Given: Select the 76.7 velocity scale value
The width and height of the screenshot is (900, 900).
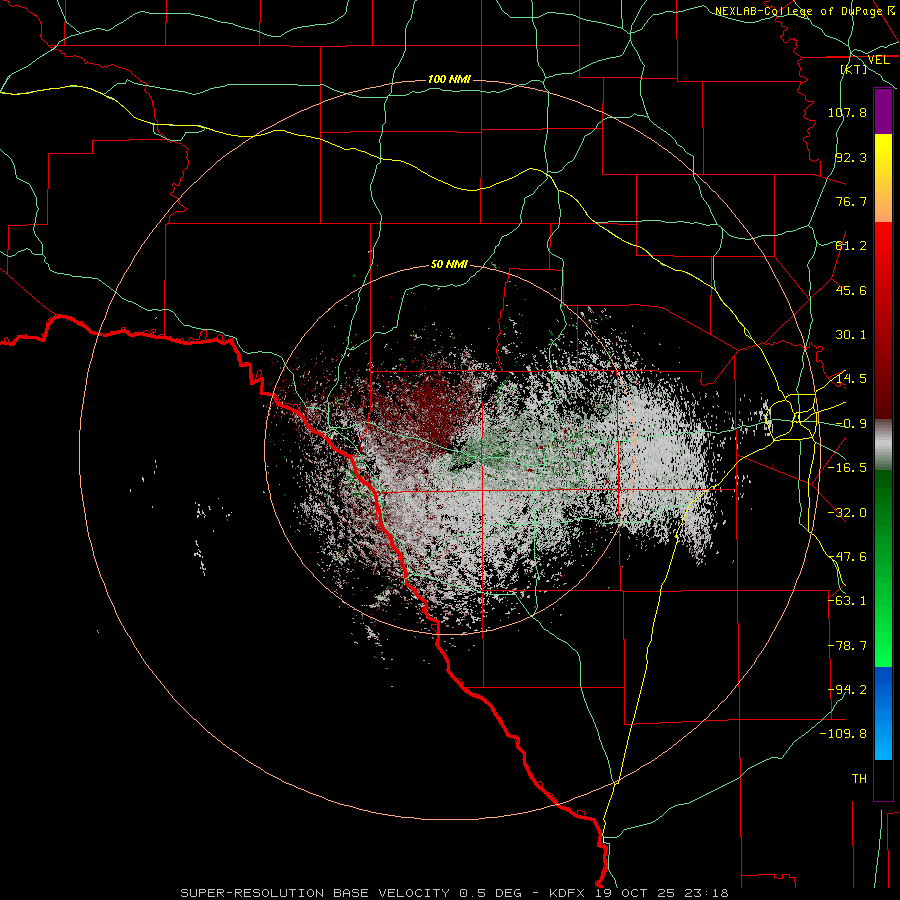Looking at the screenshot, I should (x=851, y=201).
